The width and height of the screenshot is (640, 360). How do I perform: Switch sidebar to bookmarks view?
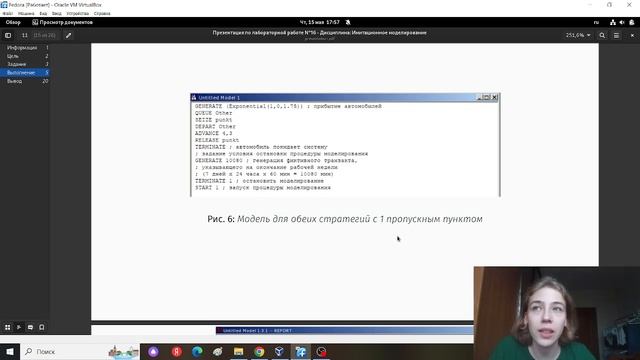(x=42, y=327)
